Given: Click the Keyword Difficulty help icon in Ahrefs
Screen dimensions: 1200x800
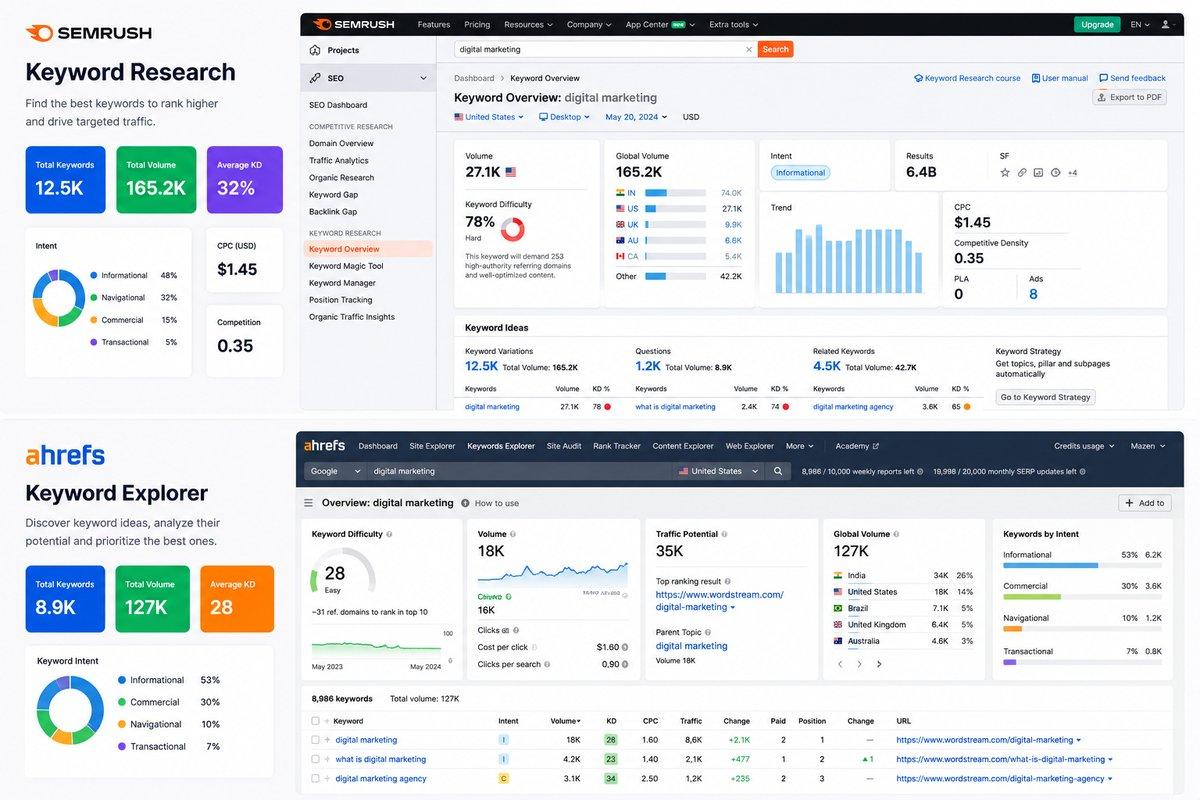Looking at the screenshot, I should pos(389,534).
